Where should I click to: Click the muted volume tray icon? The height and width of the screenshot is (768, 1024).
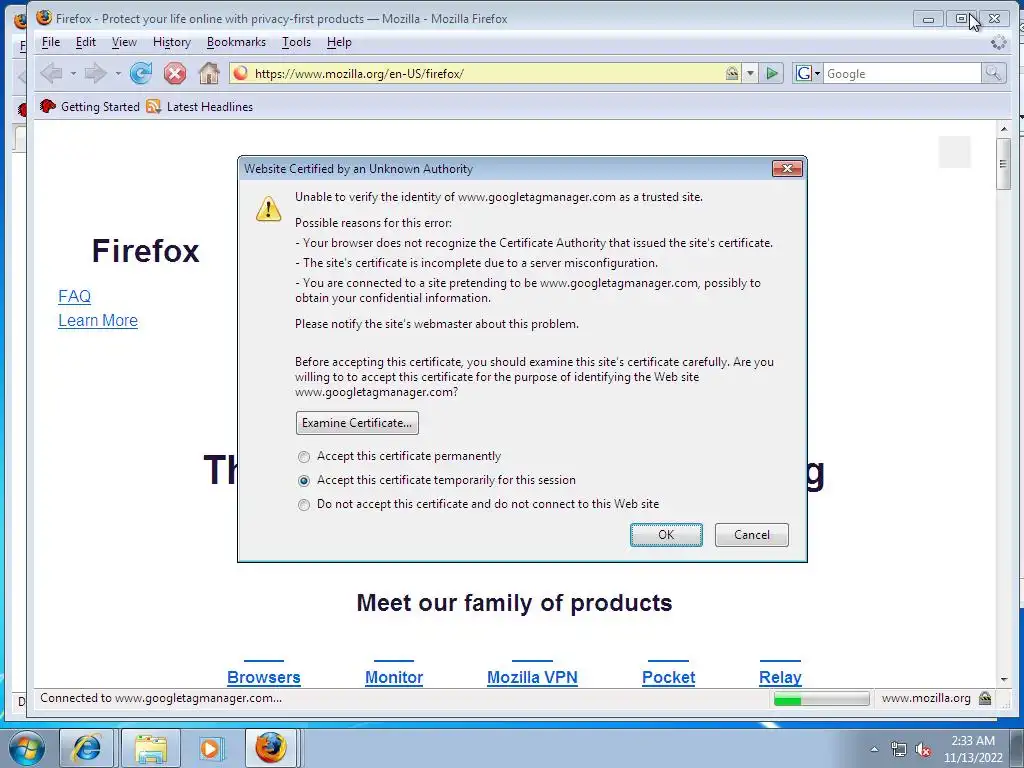tap(923, 750)
